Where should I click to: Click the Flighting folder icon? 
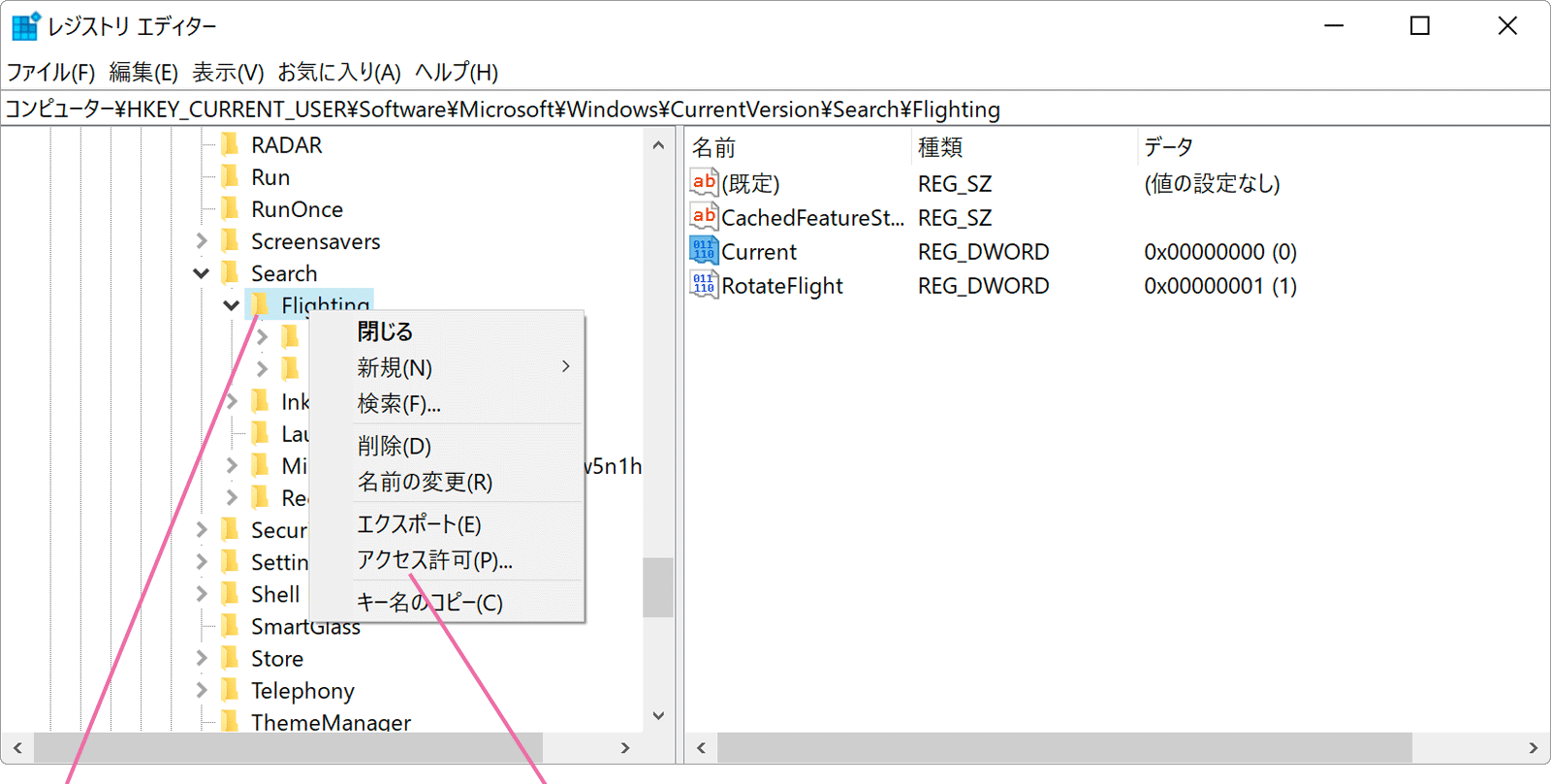point(260,304)
